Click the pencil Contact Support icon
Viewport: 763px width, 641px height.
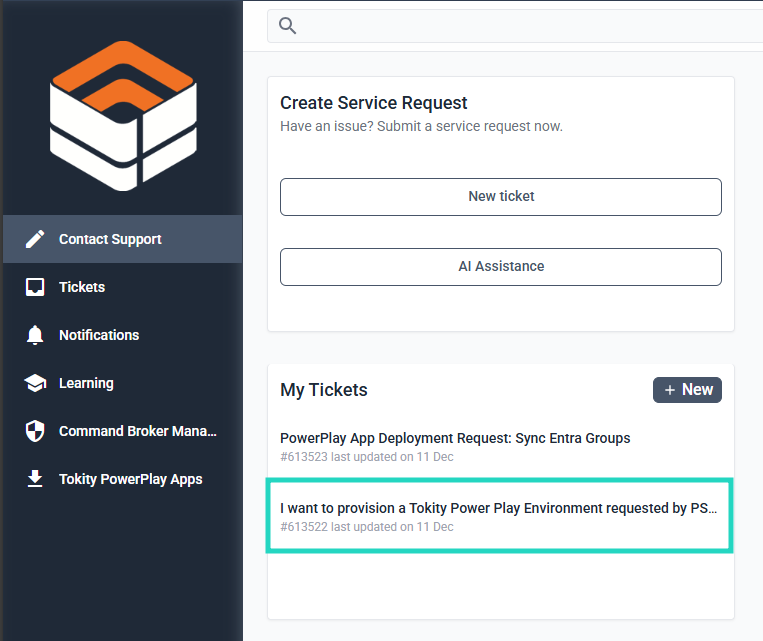35,239
